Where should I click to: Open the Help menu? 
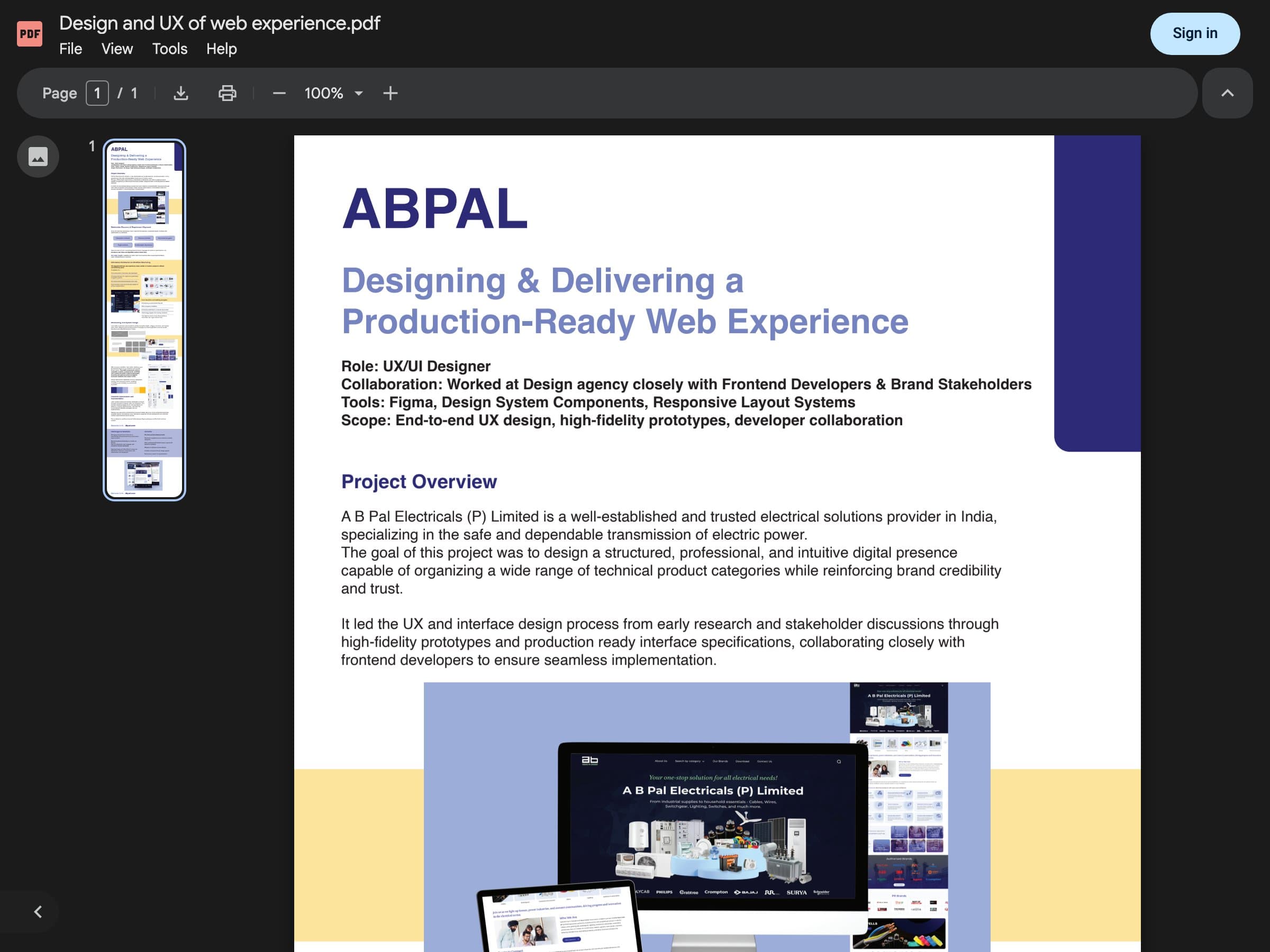(x=221, y=49)
